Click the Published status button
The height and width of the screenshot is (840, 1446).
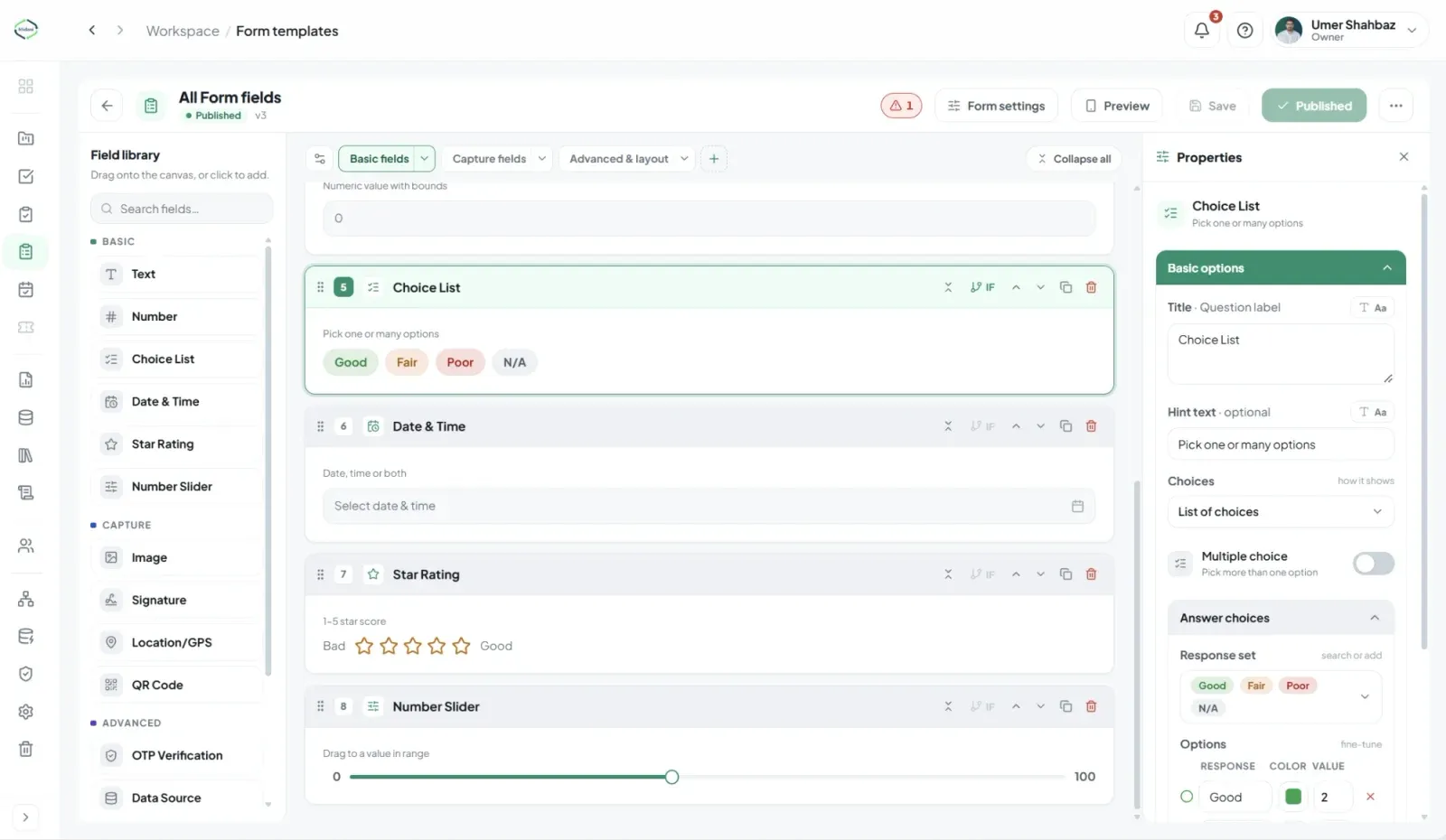[x=1314, y=106]
